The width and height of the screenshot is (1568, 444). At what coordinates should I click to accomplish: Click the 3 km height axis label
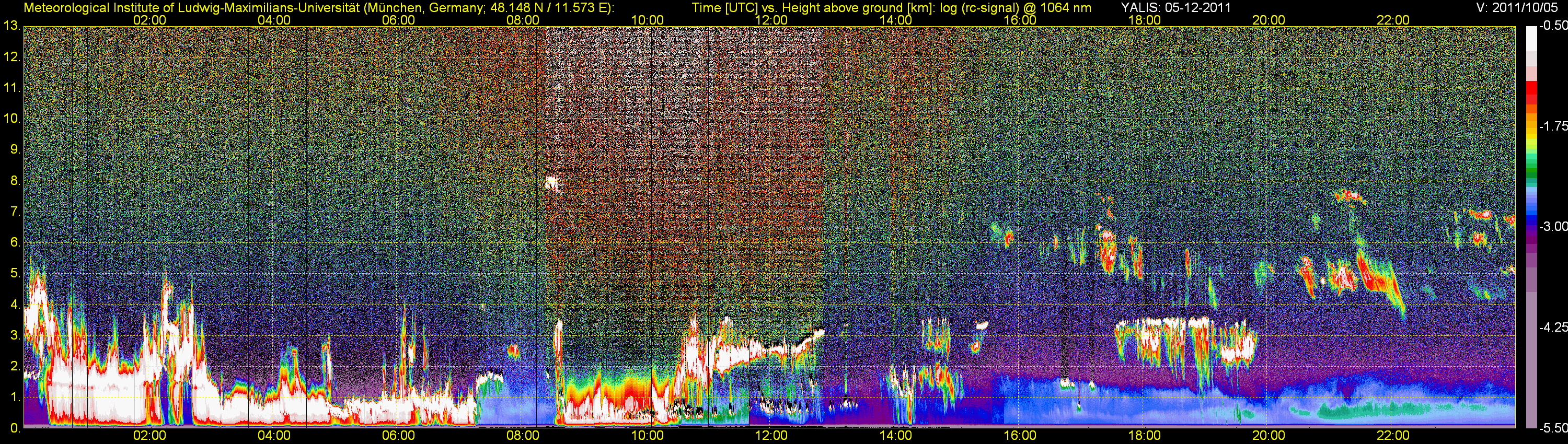click(x=15, y=336)
